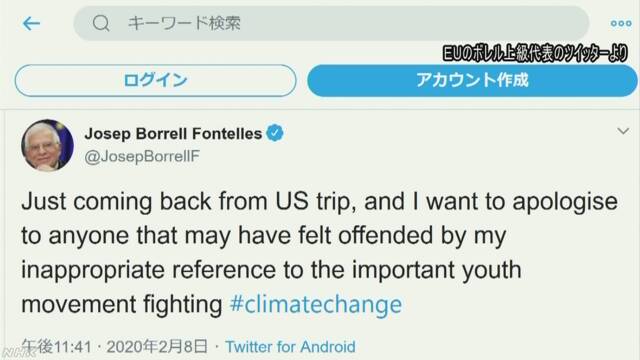This screenshot has width=640, height=360.
Task: Tap the ログイン button
Action: 156,80
